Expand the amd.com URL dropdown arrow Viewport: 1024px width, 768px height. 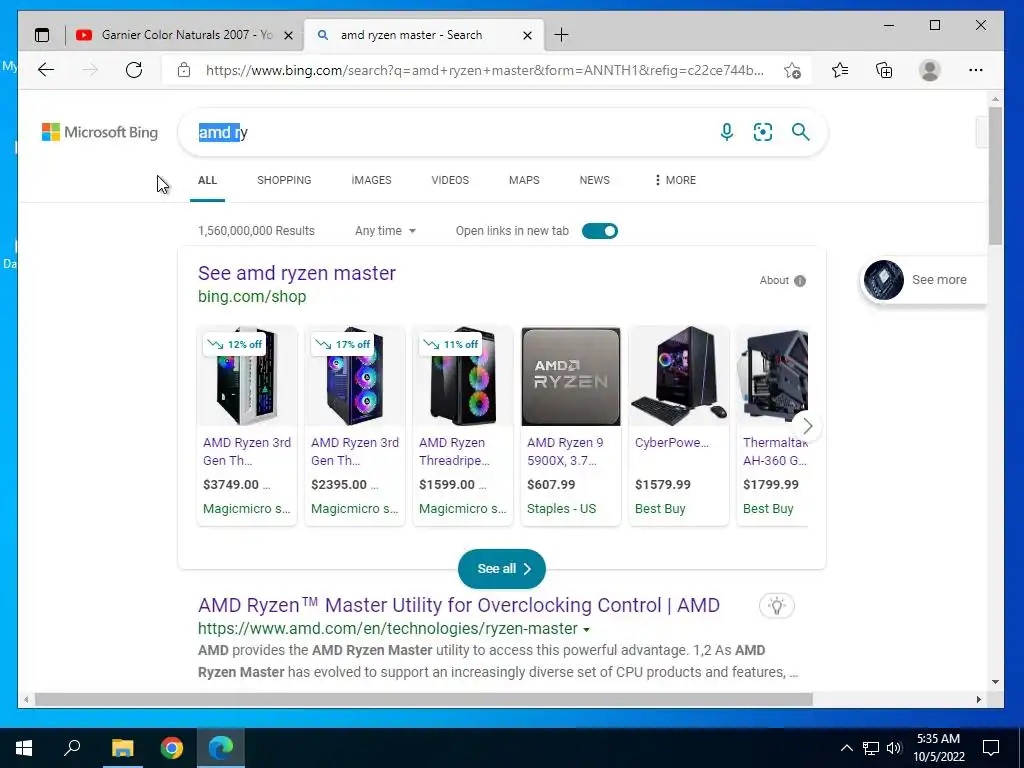coord(586,630)
